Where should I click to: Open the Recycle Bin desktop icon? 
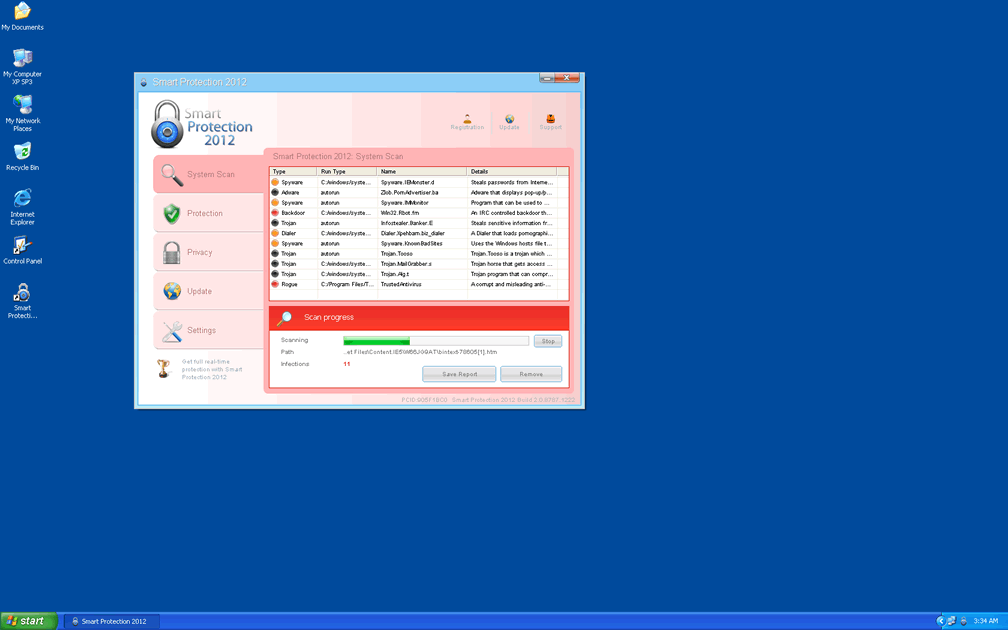(22, 152)
